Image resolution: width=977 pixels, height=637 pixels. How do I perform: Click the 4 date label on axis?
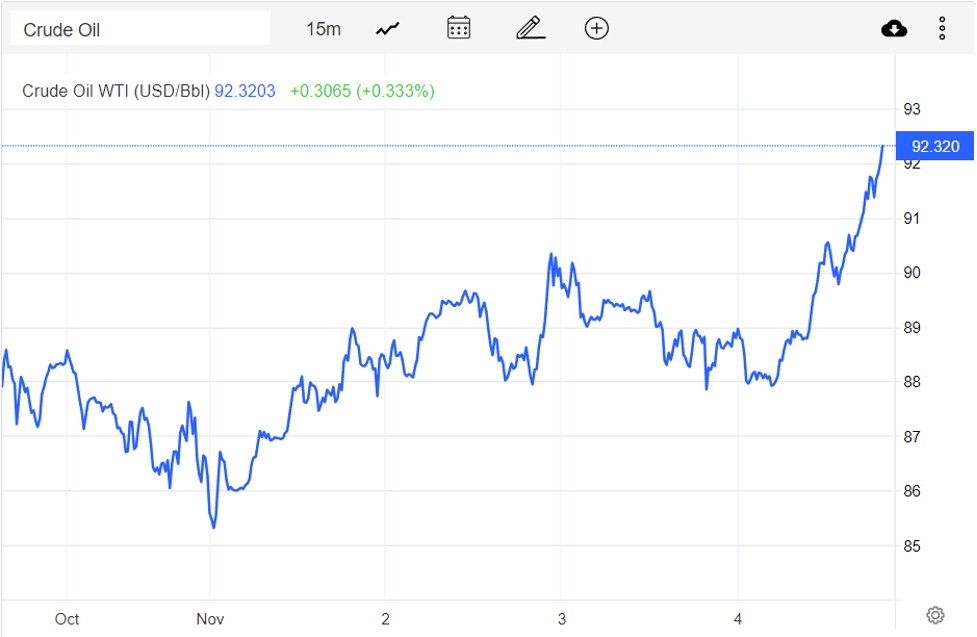(x=738, y=619)
